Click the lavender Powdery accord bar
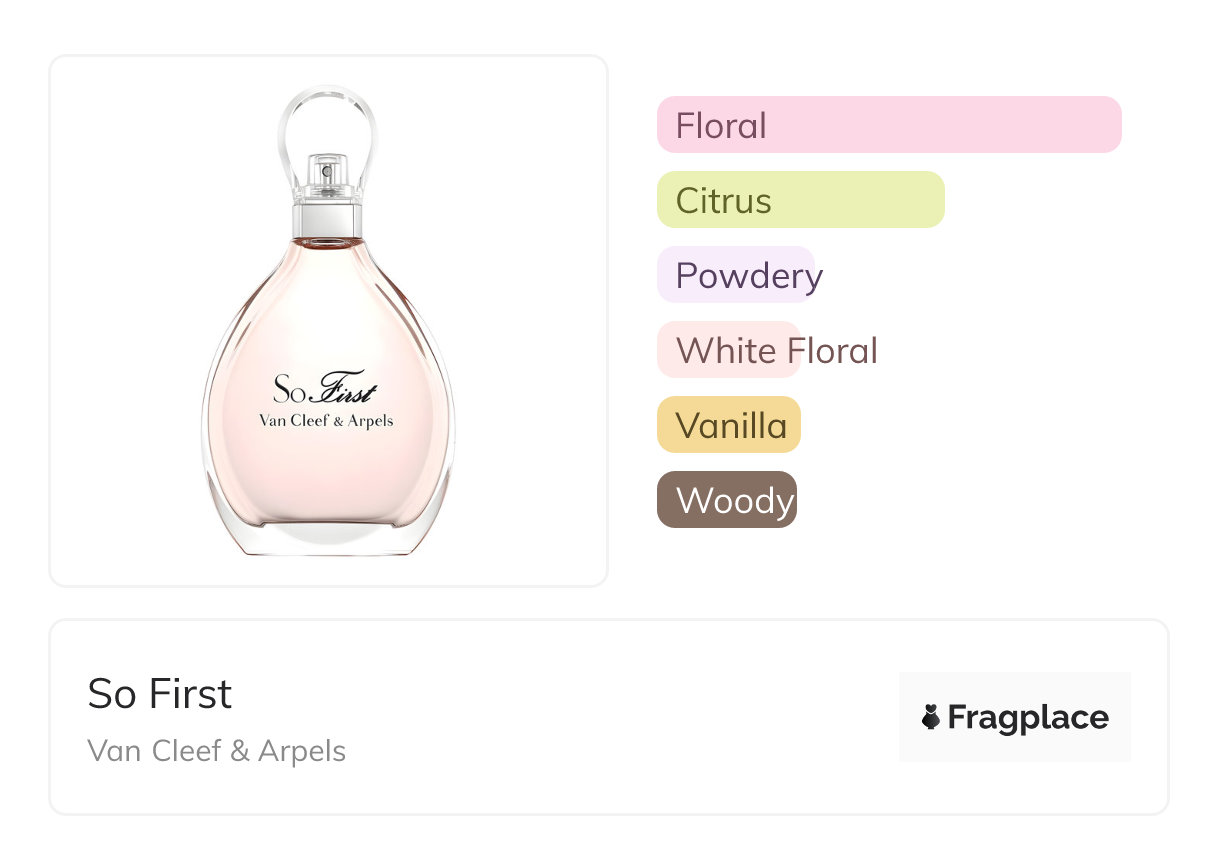This screenshot has width=1218, height=864. click(737, 275)
